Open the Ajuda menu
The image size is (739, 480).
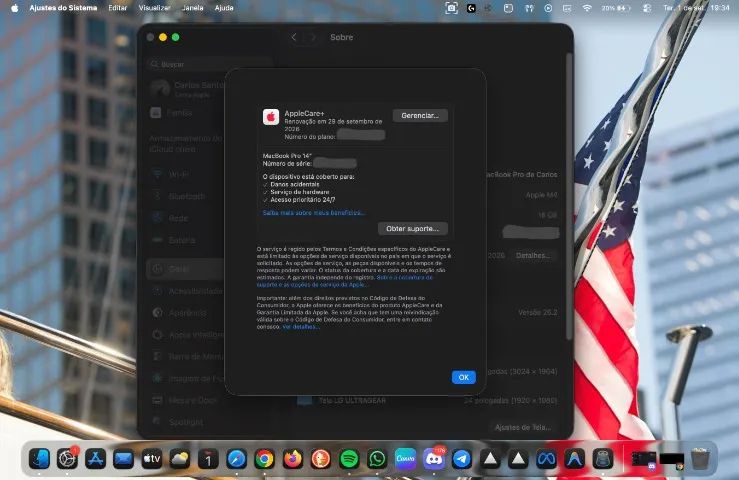click(224, 8)
